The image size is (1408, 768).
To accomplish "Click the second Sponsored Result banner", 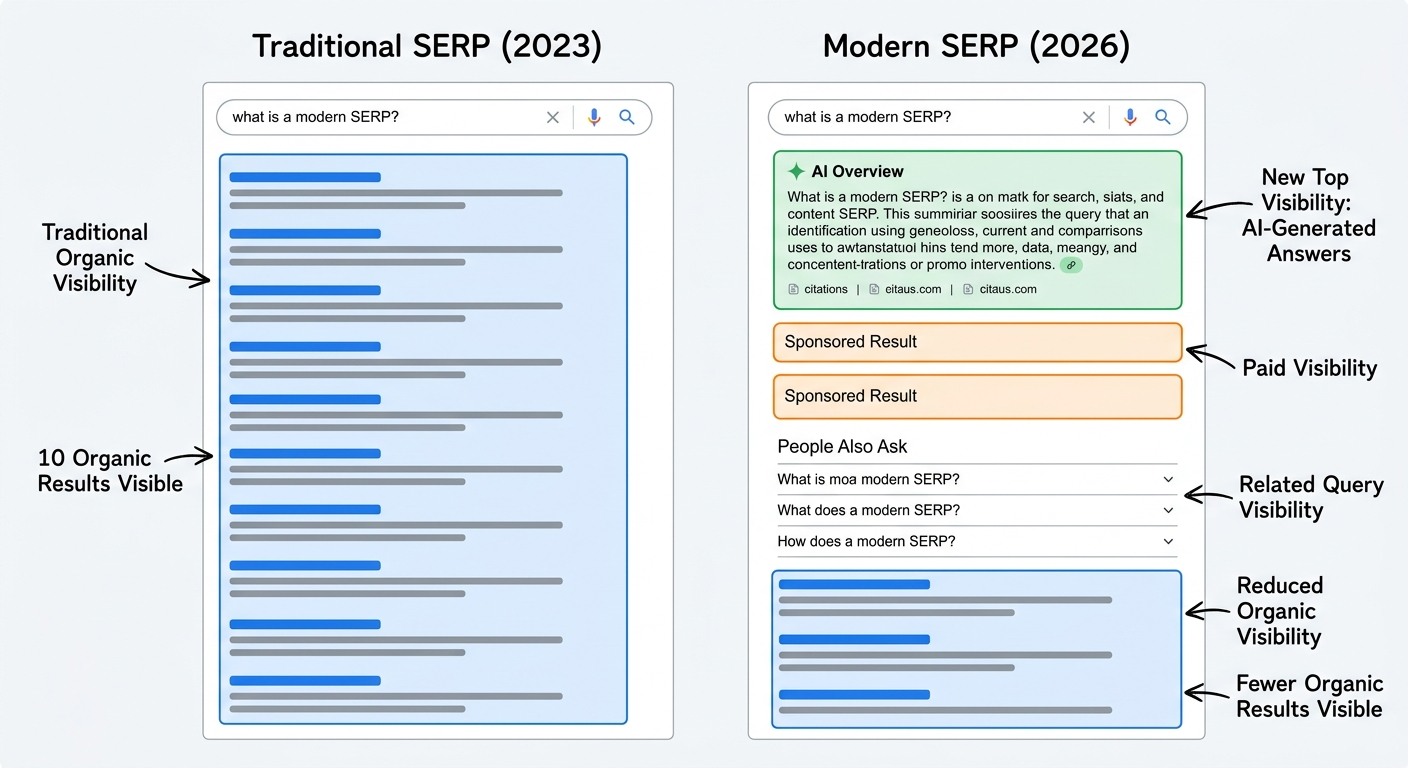I will click(977, 396).
